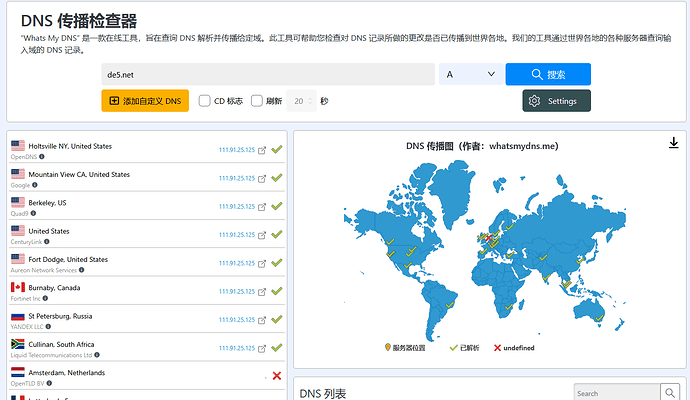Enable the refresh checkbox
This screenshot has width=690, height=400.
257,101
